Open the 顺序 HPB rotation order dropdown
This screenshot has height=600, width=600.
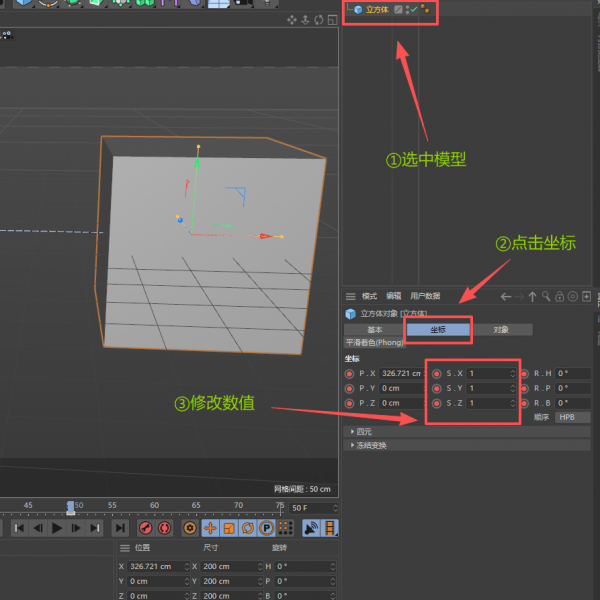coord(572,417)
